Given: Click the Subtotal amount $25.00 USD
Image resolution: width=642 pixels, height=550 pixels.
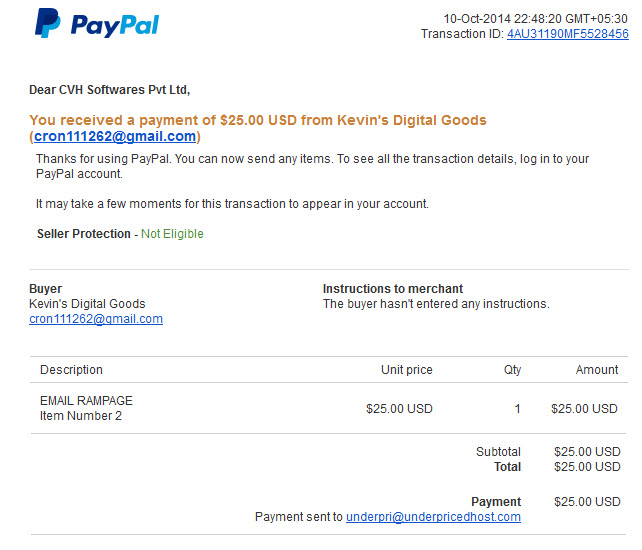Looking at the screenshot, I should tap(587, 452).
